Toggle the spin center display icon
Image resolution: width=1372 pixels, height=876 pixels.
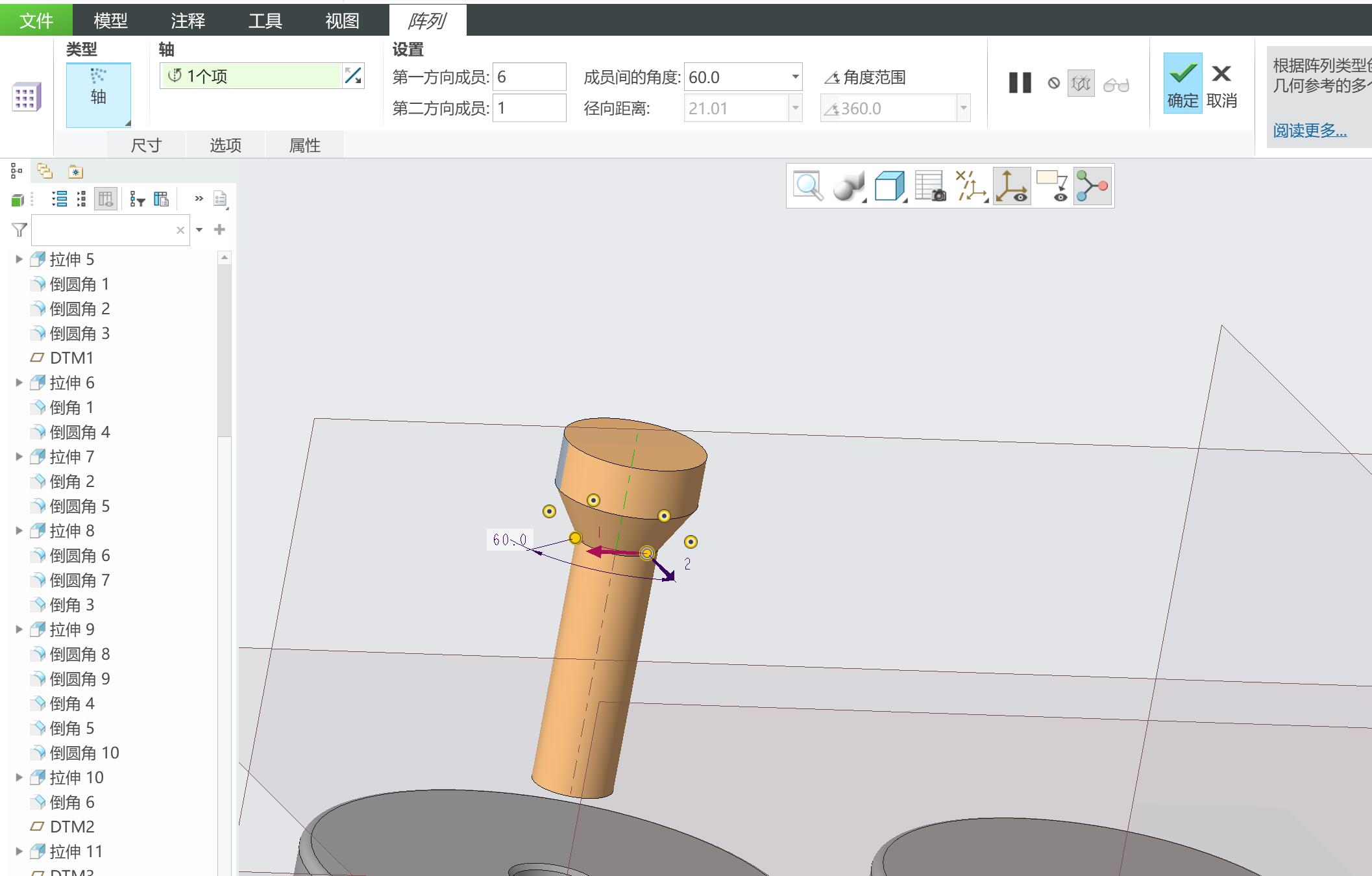(x=1012, y=186)
